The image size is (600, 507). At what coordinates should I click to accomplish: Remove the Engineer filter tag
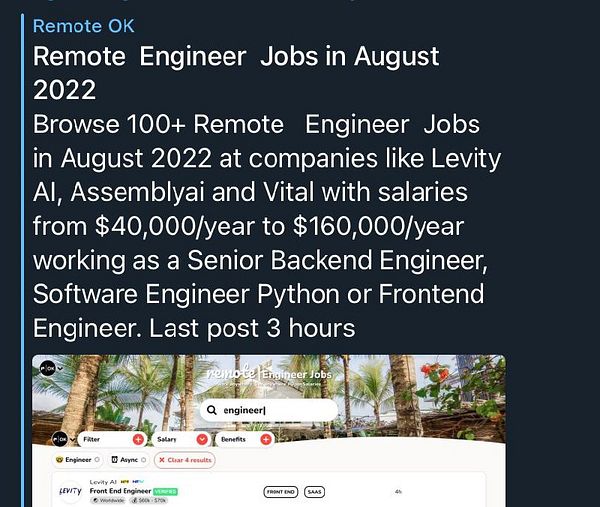(x=97, y=460)
